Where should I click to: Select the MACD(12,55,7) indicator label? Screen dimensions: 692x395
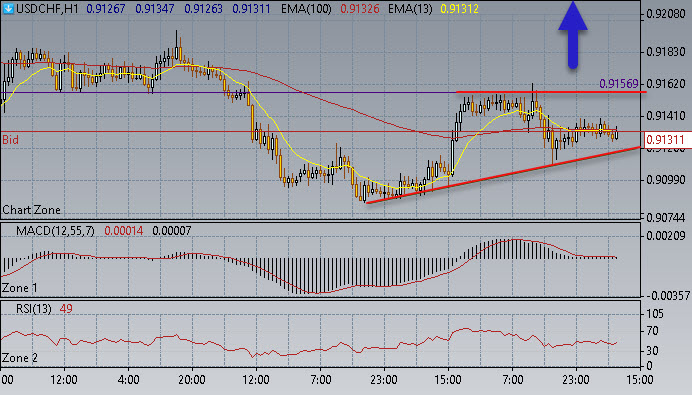point(55,231)
